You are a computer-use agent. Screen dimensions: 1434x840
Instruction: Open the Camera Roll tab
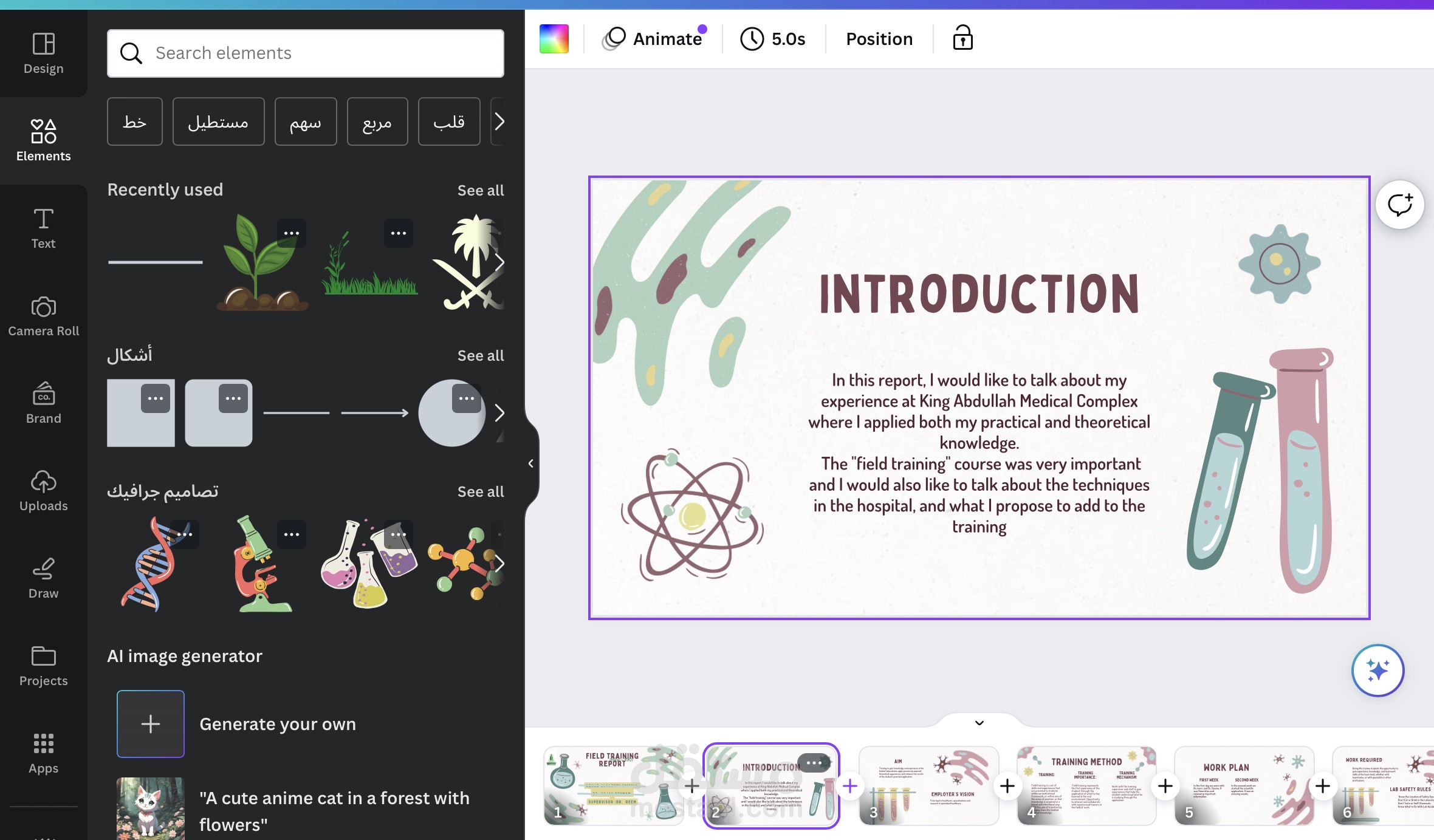point(43,316)
